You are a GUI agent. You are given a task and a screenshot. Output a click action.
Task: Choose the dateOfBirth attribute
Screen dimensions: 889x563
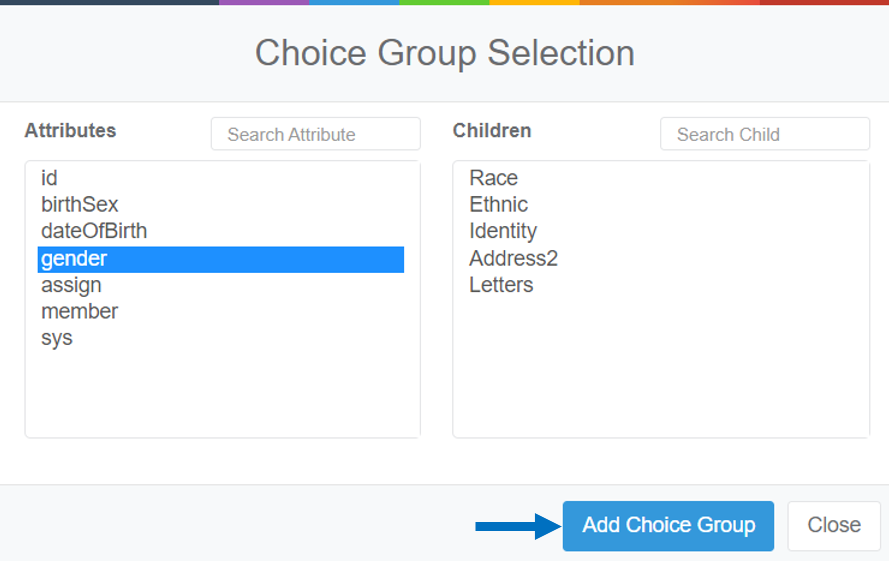[x=94, y=231]
